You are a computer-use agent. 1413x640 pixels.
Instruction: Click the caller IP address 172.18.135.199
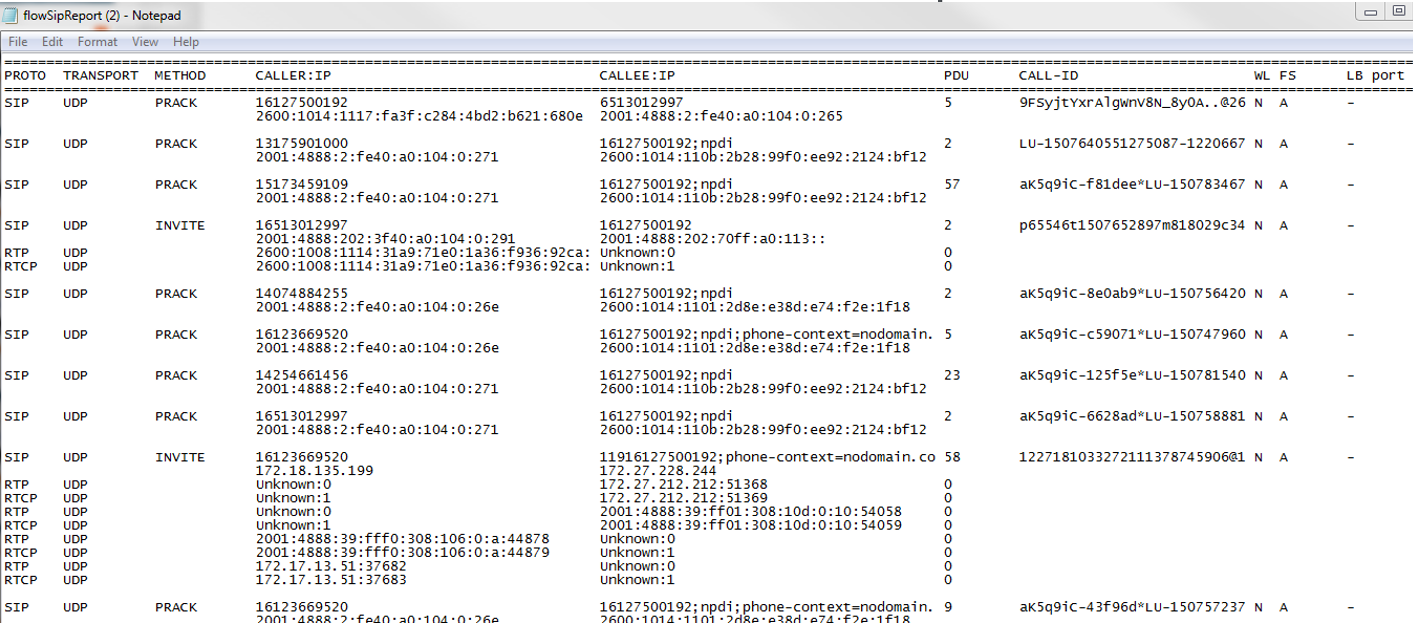pos(314,470)
